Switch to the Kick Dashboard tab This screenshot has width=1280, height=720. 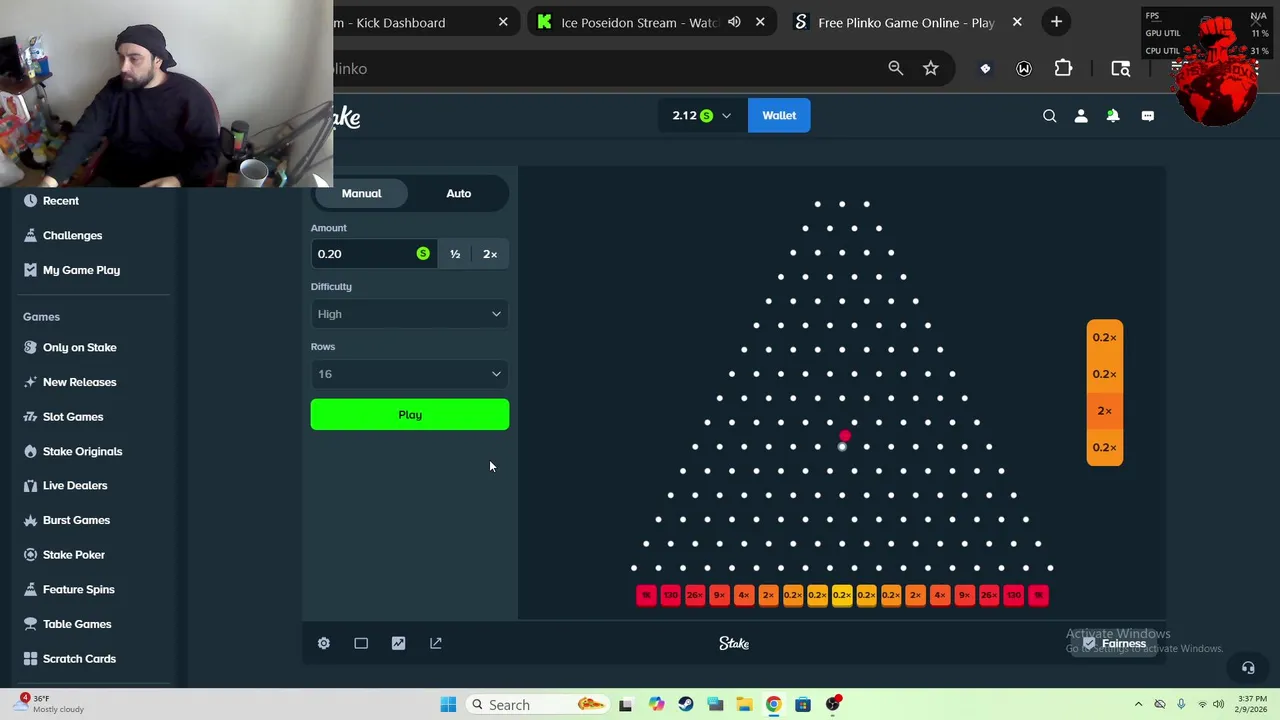(390, 22)
